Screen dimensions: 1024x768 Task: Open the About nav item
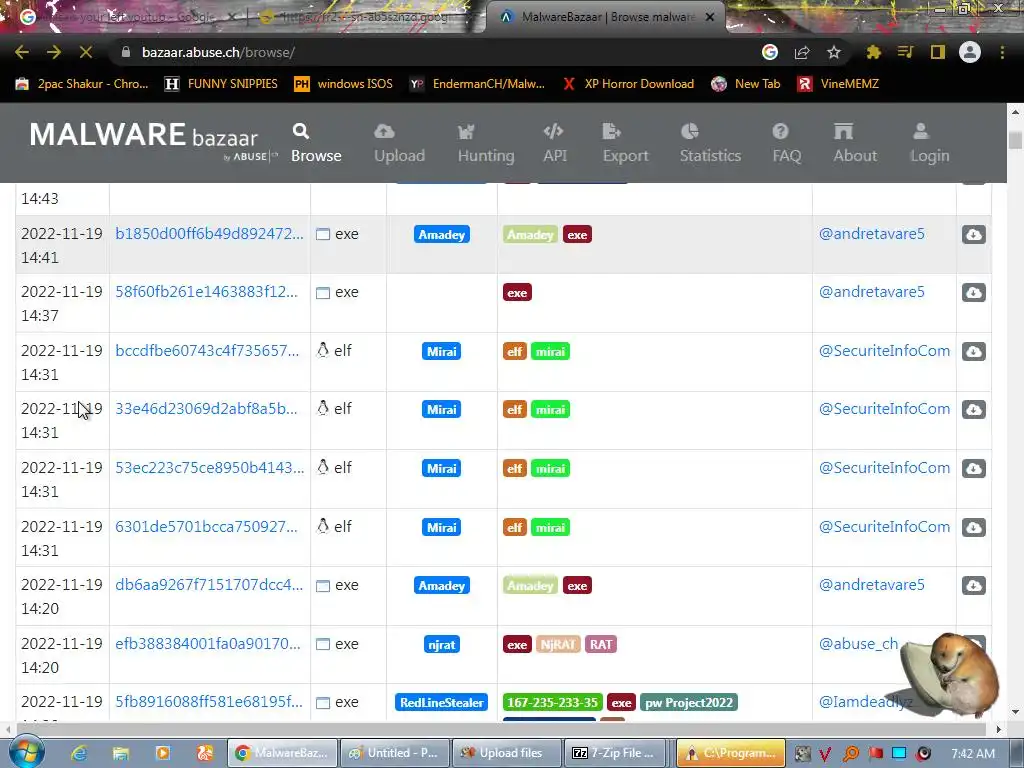855,144
